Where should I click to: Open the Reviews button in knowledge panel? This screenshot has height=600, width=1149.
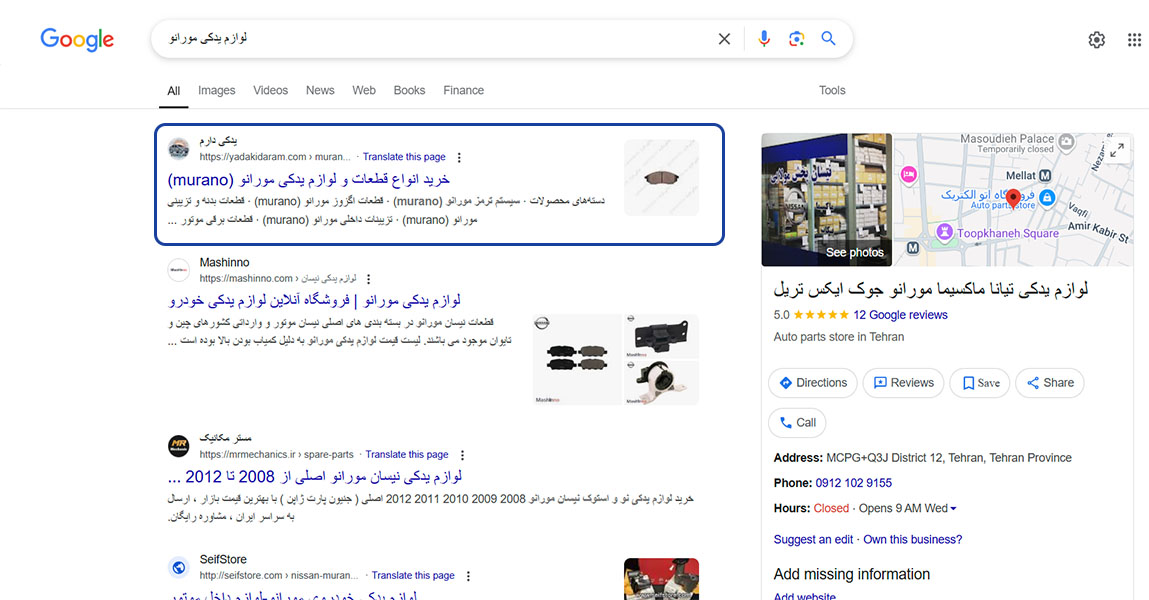(904, 383)
